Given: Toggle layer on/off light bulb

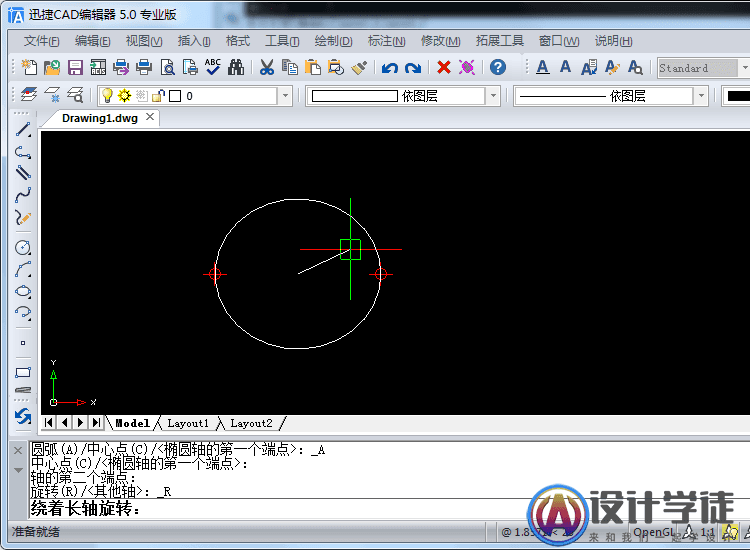Looking at the screenshot, I should point(108,96).
